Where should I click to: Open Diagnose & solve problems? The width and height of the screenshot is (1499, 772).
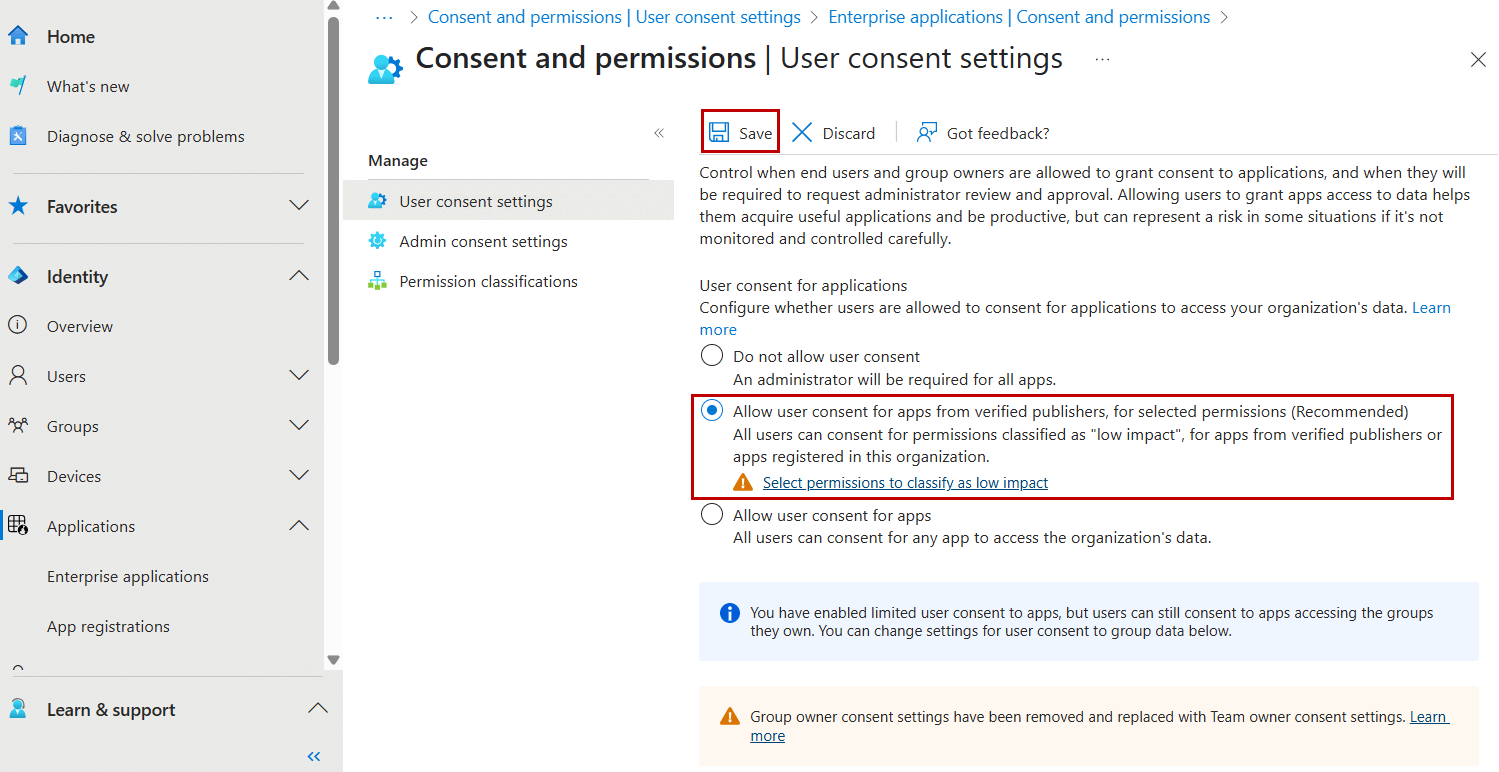click(x=145, y=136)
